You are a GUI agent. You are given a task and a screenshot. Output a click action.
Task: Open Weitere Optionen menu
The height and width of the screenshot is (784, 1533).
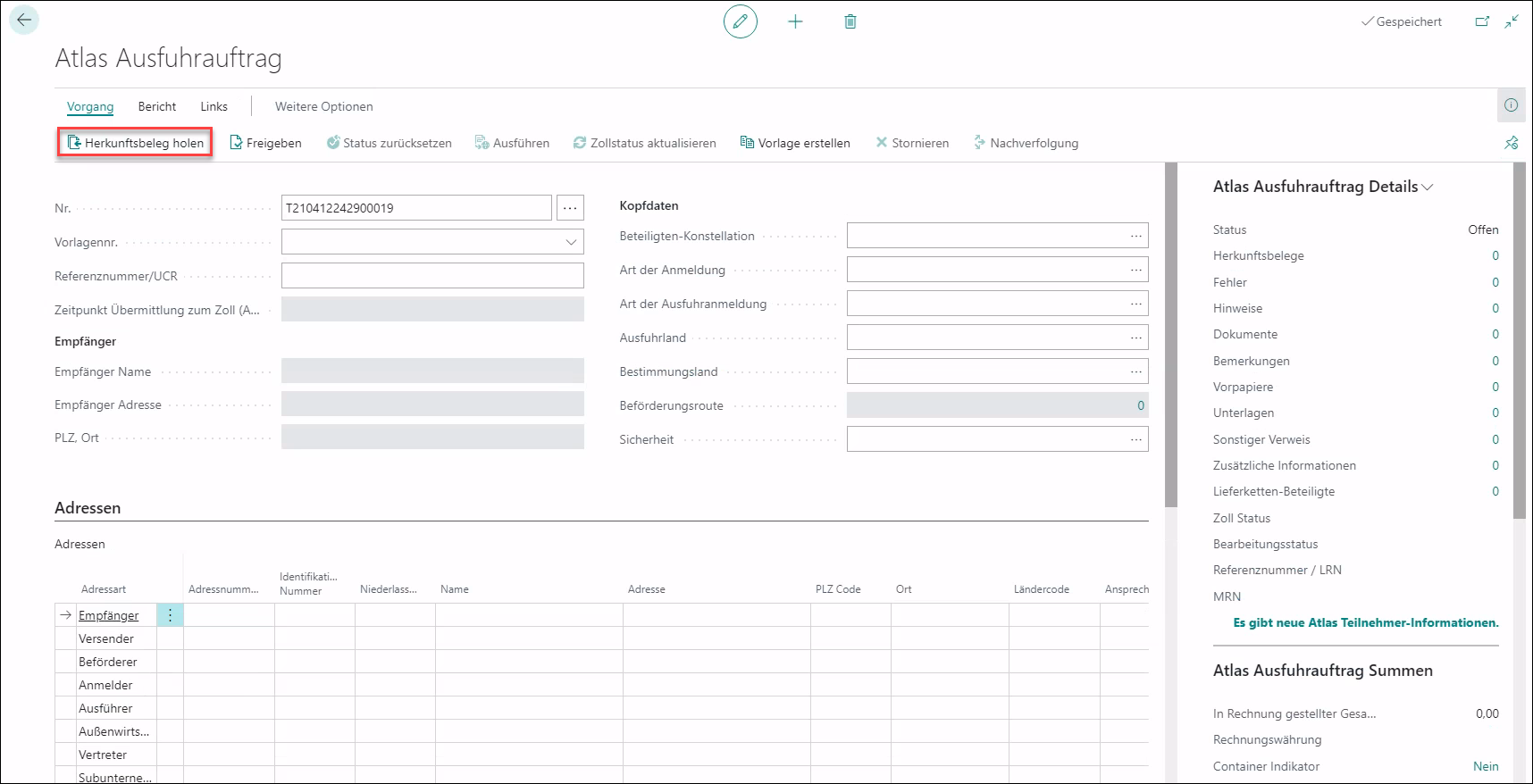click(x=324, y=106)
